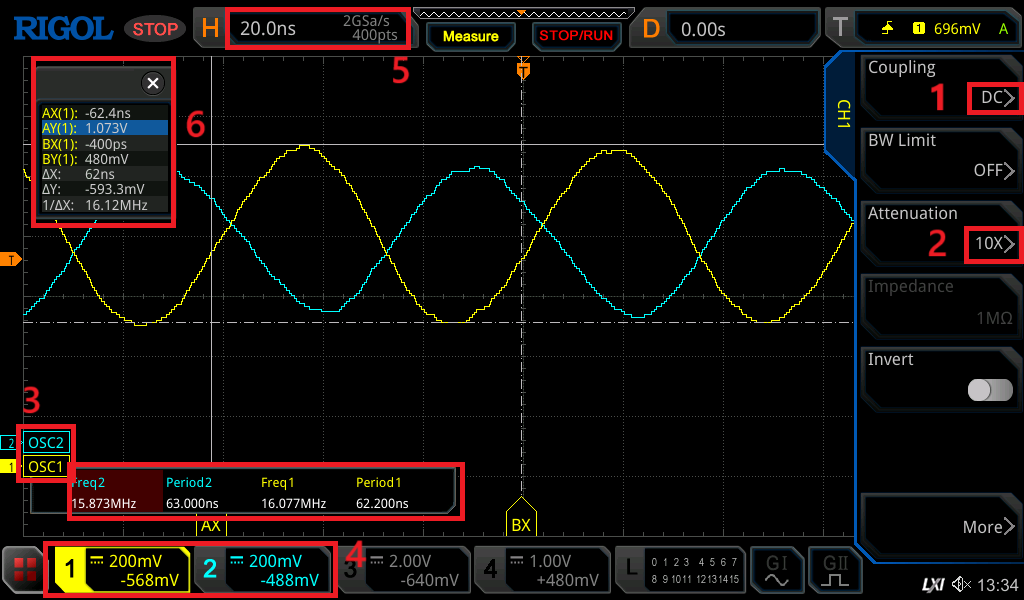1024x600 pixels.
Task: Open the GI function generator icon
Action: (x=777, y=571)
